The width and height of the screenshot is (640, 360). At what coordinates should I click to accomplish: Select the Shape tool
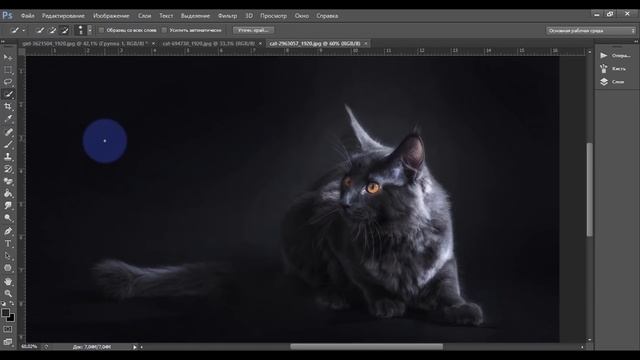pyautogui.click(x=8, y=268)
